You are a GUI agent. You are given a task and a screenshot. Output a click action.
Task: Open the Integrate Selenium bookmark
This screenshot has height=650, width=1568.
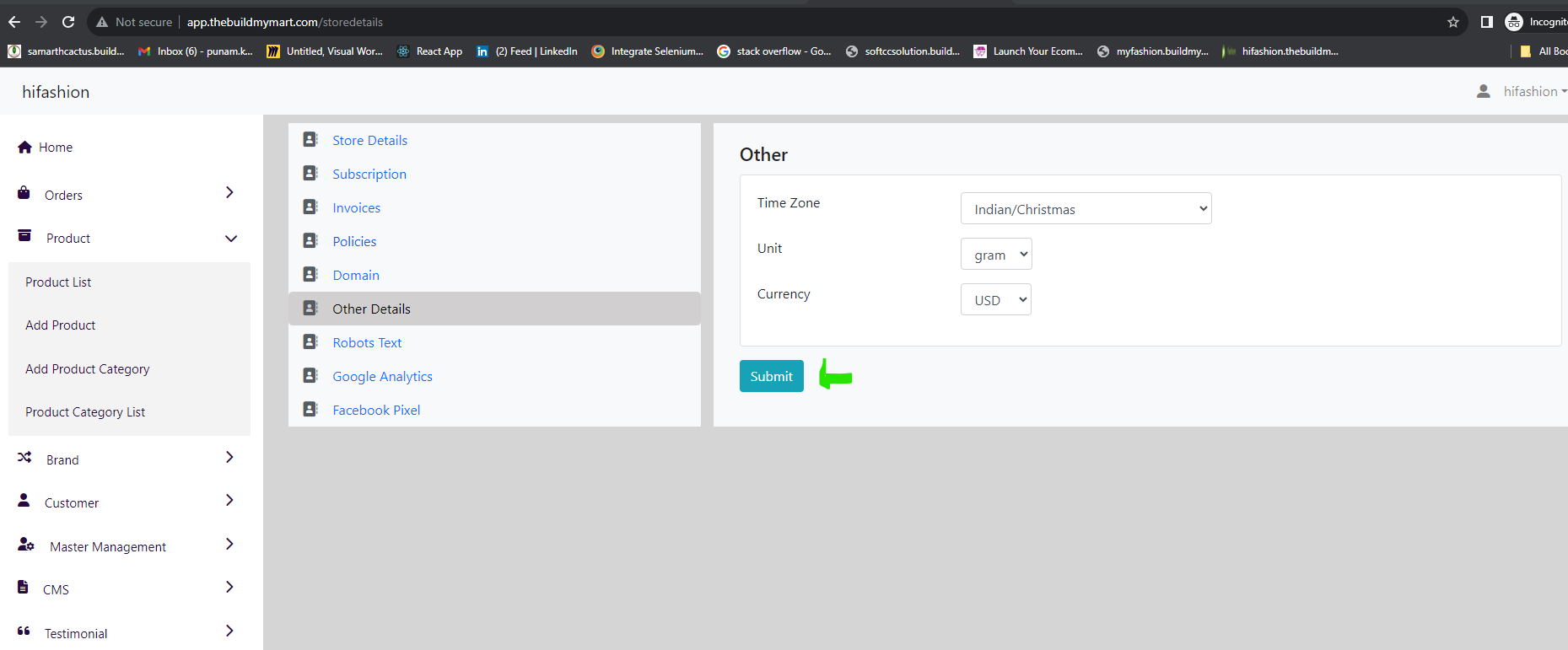(648, 51)
